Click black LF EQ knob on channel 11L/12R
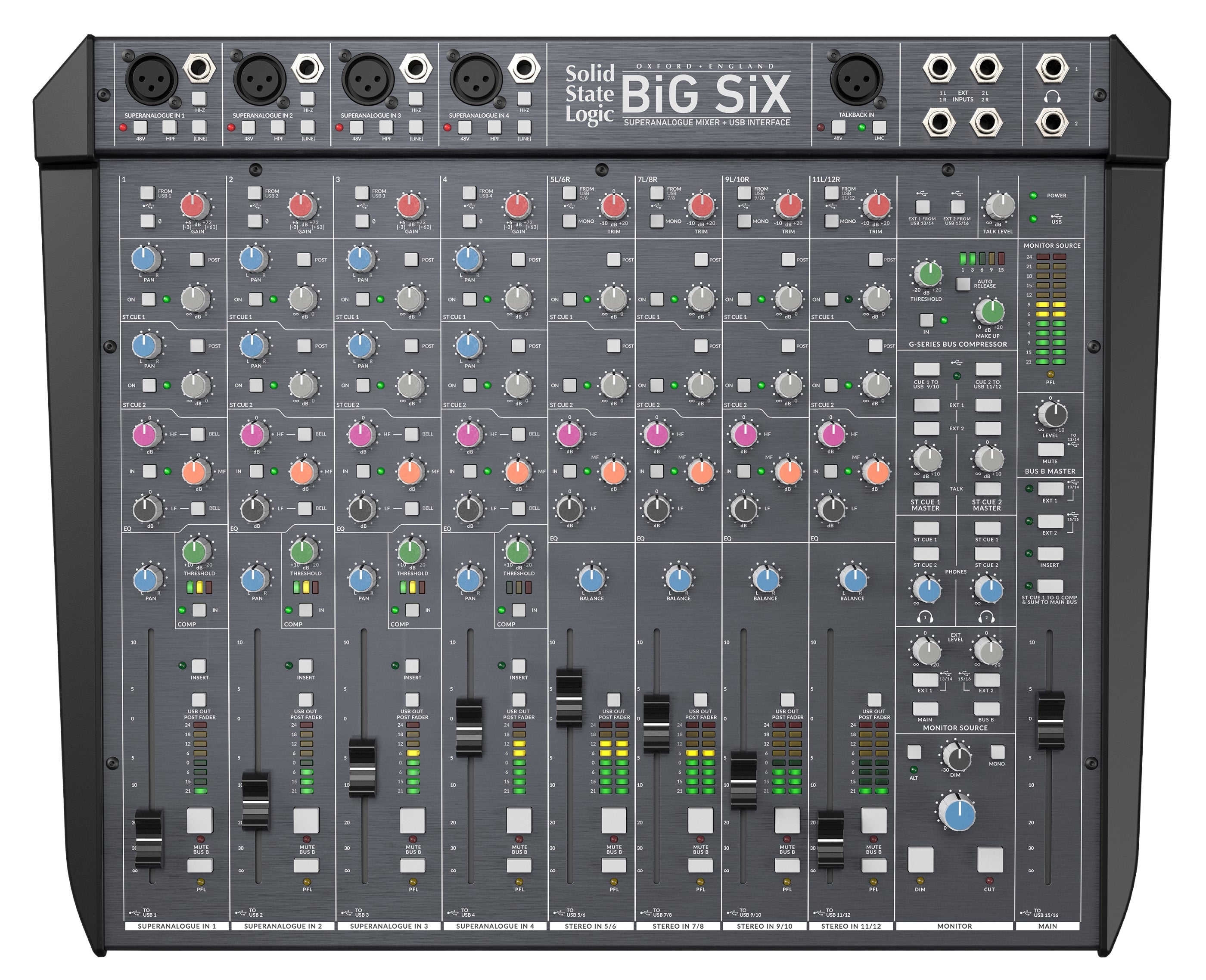This screenshot has height=980, width=1206. pyautogui.click(x=831, y=509)
